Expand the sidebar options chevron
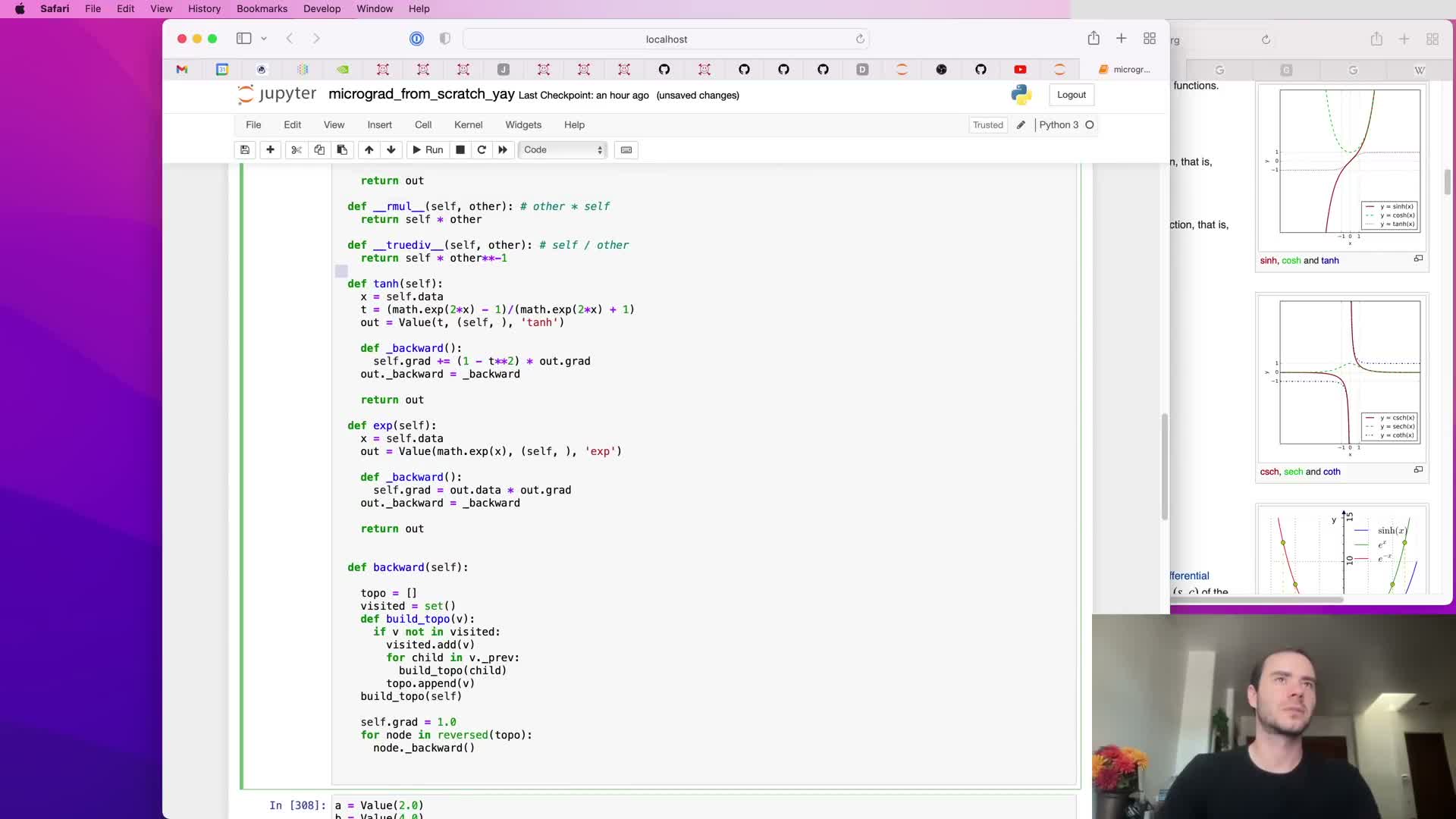 (x=264, y=39)
